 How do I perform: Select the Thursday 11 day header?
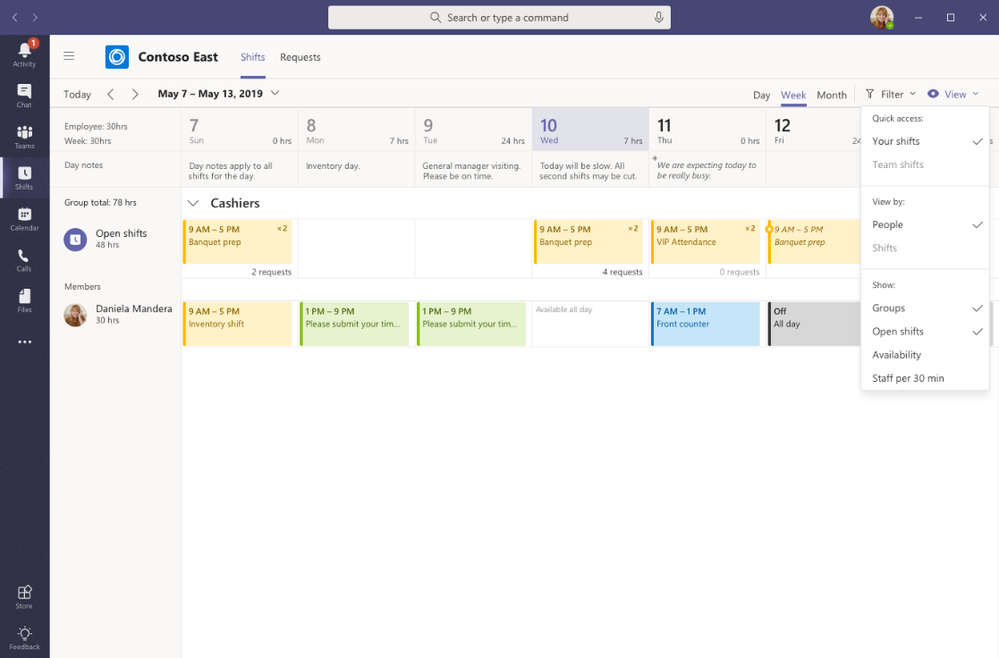pos(707,129)
